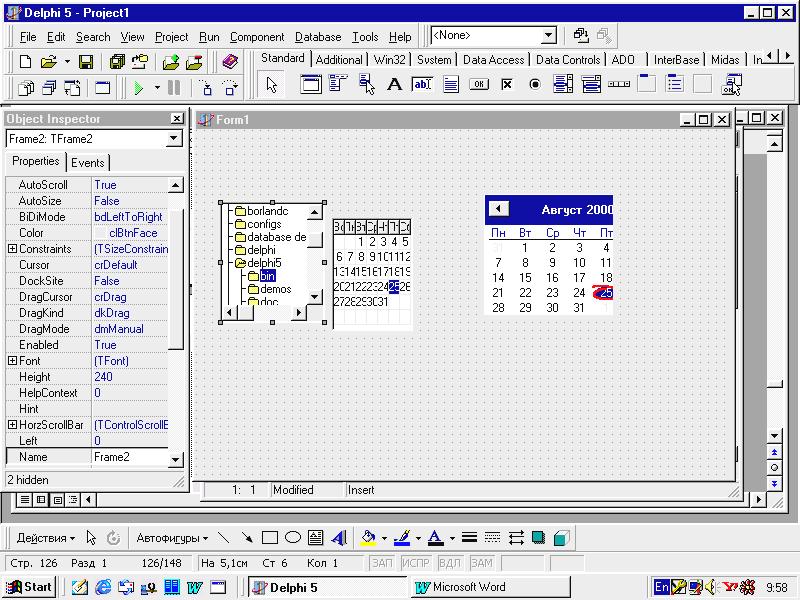Open the Component menu

257,37
